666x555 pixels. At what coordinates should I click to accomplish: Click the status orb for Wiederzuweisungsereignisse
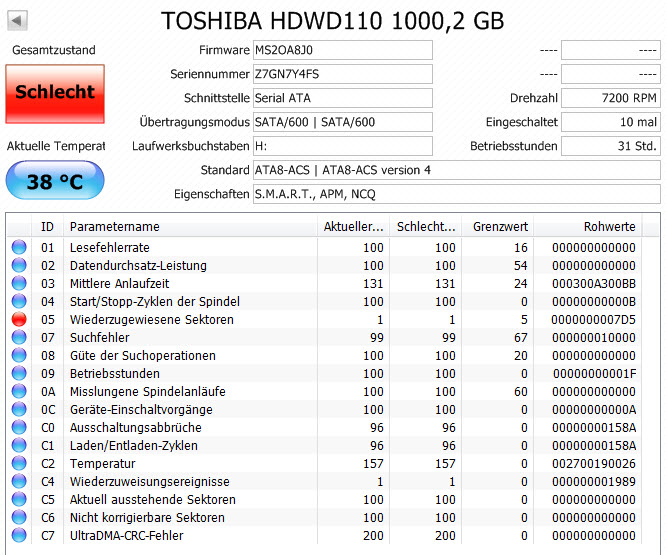coord(19,481)
